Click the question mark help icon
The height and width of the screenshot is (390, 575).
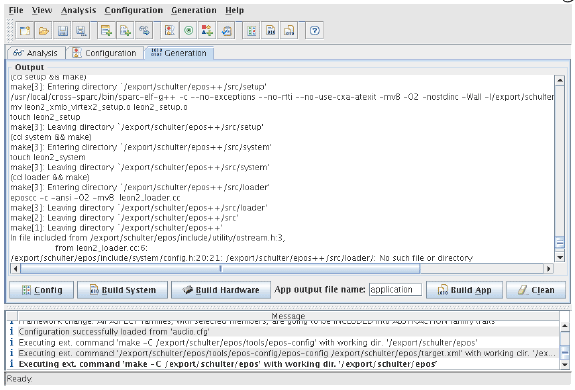(x=315, y=31)
